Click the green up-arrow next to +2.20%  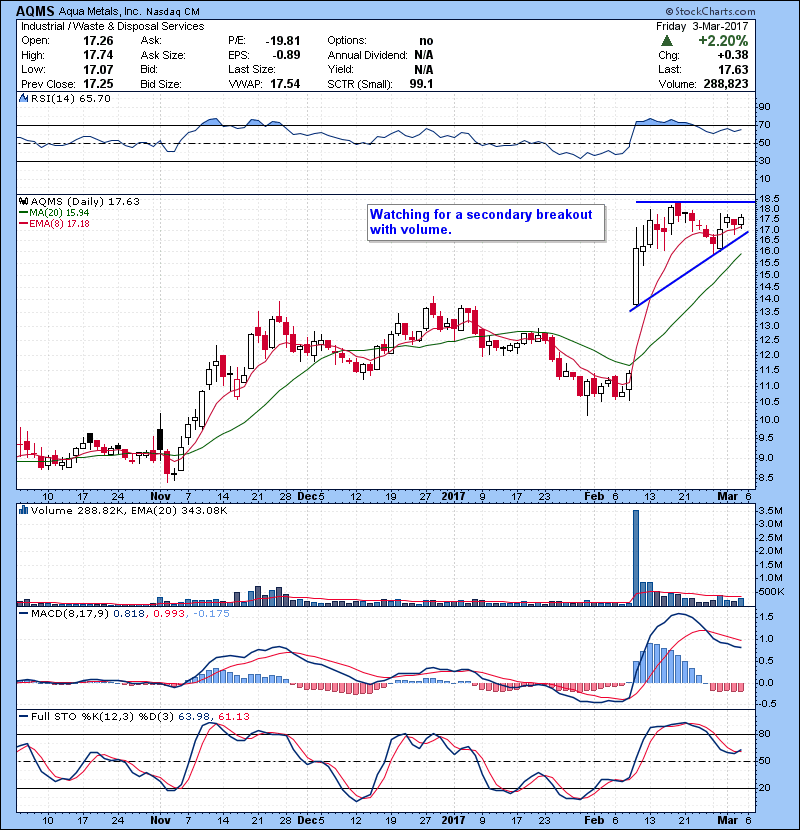[667, 41]
